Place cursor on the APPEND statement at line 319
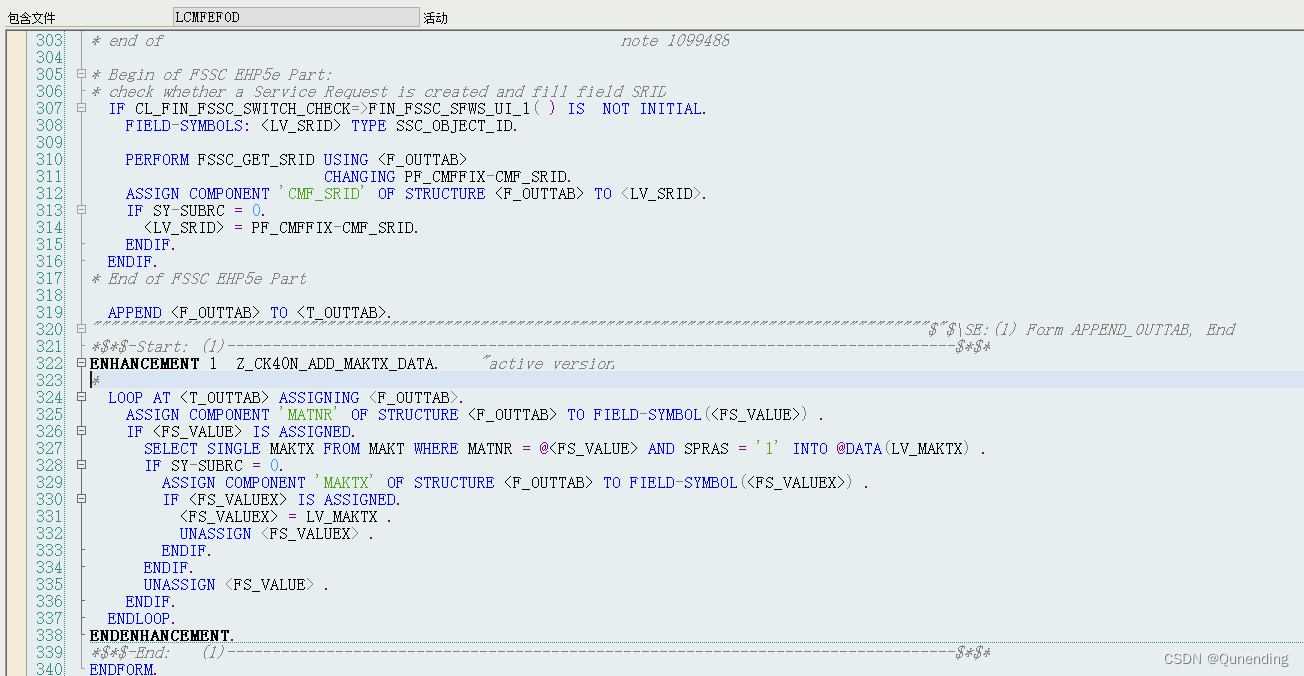The image size is (1304, 676). pos(134,312)
